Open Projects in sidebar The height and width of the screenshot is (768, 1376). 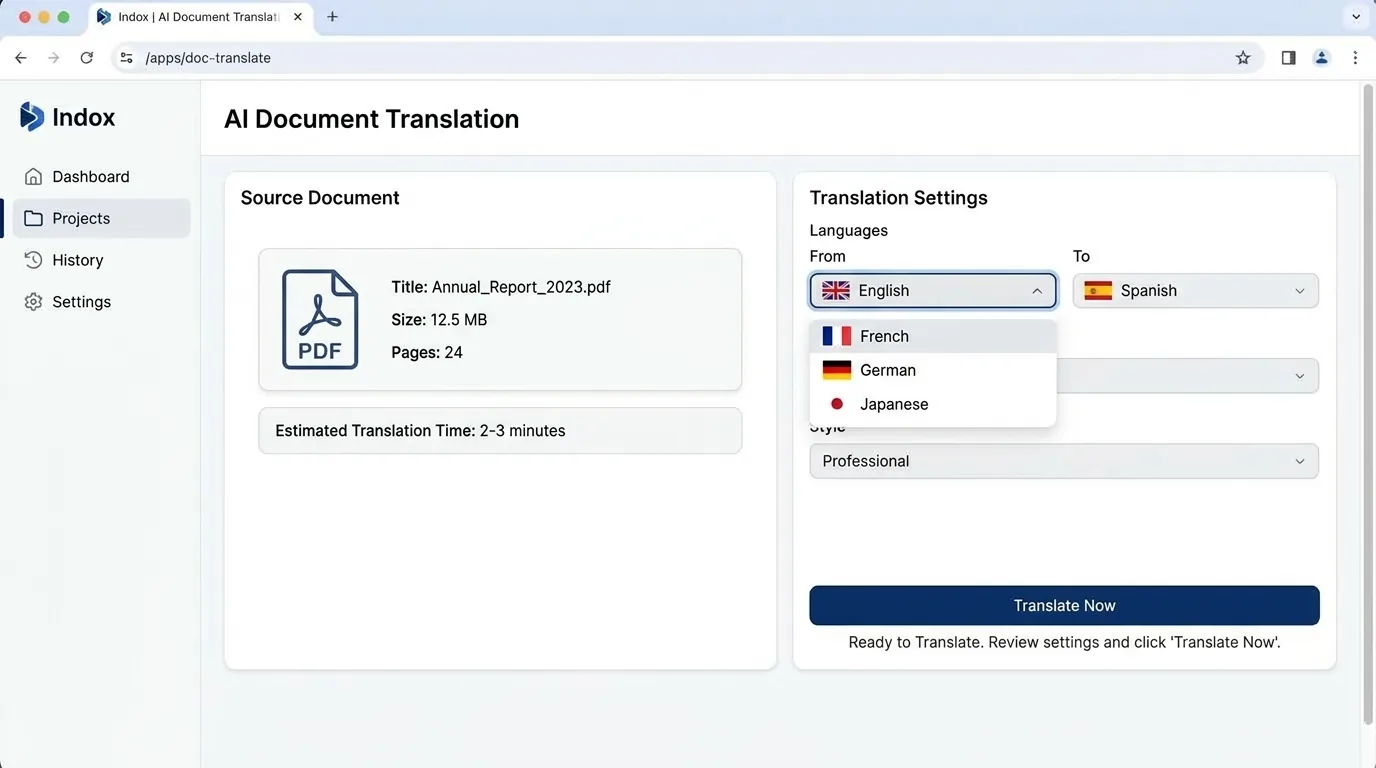101,218
